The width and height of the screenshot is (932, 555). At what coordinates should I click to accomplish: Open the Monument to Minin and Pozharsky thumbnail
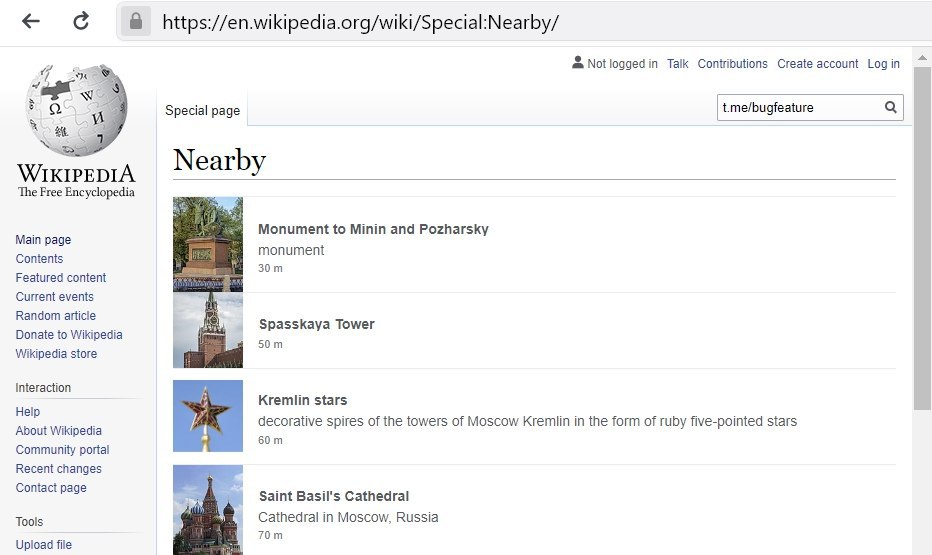[208, 244]
